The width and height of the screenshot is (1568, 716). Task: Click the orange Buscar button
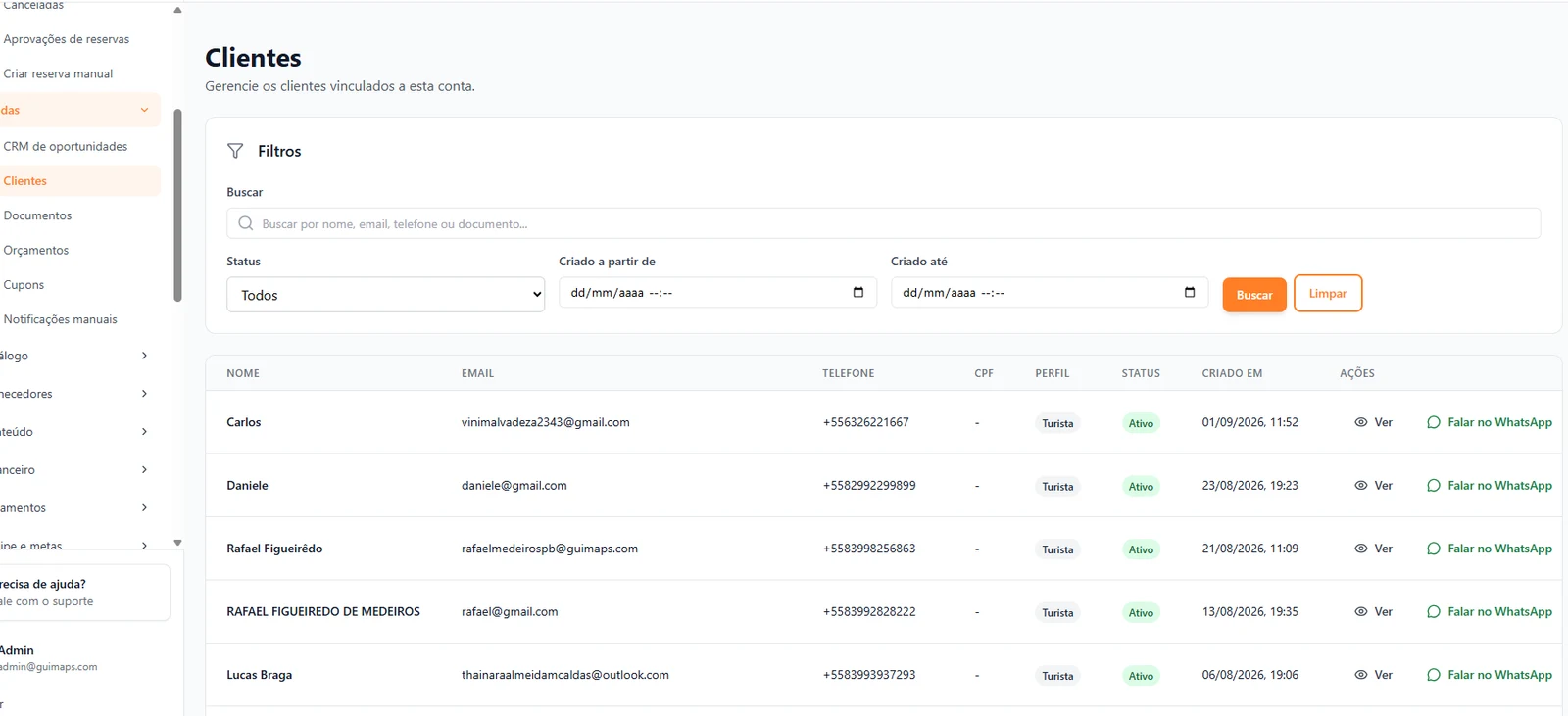[x=1254, y=295]
